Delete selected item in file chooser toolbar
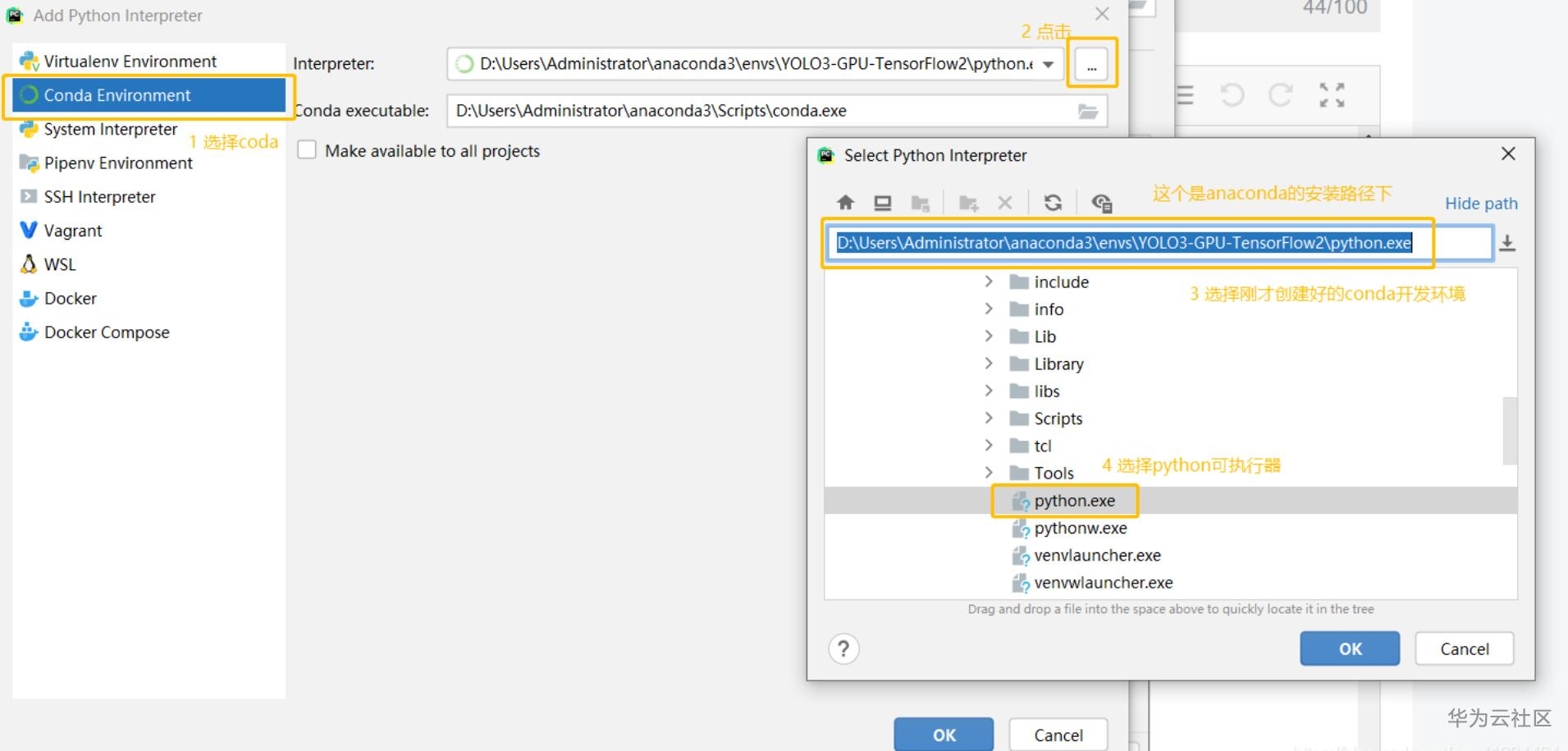The image size is (1568, 751). [x=1005, y=203]
